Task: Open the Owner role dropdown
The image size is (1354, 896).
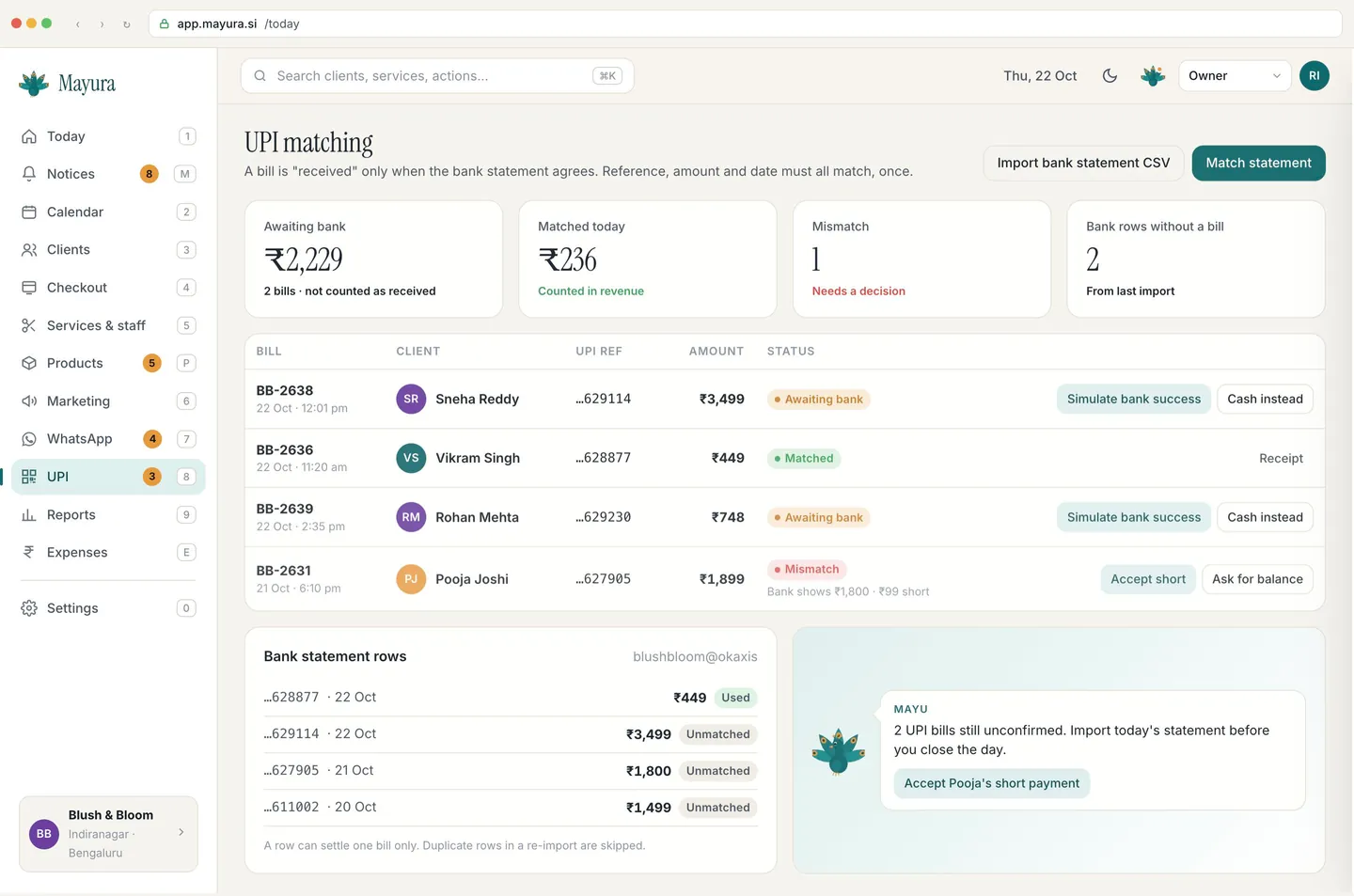Action: pos(1235,76)
